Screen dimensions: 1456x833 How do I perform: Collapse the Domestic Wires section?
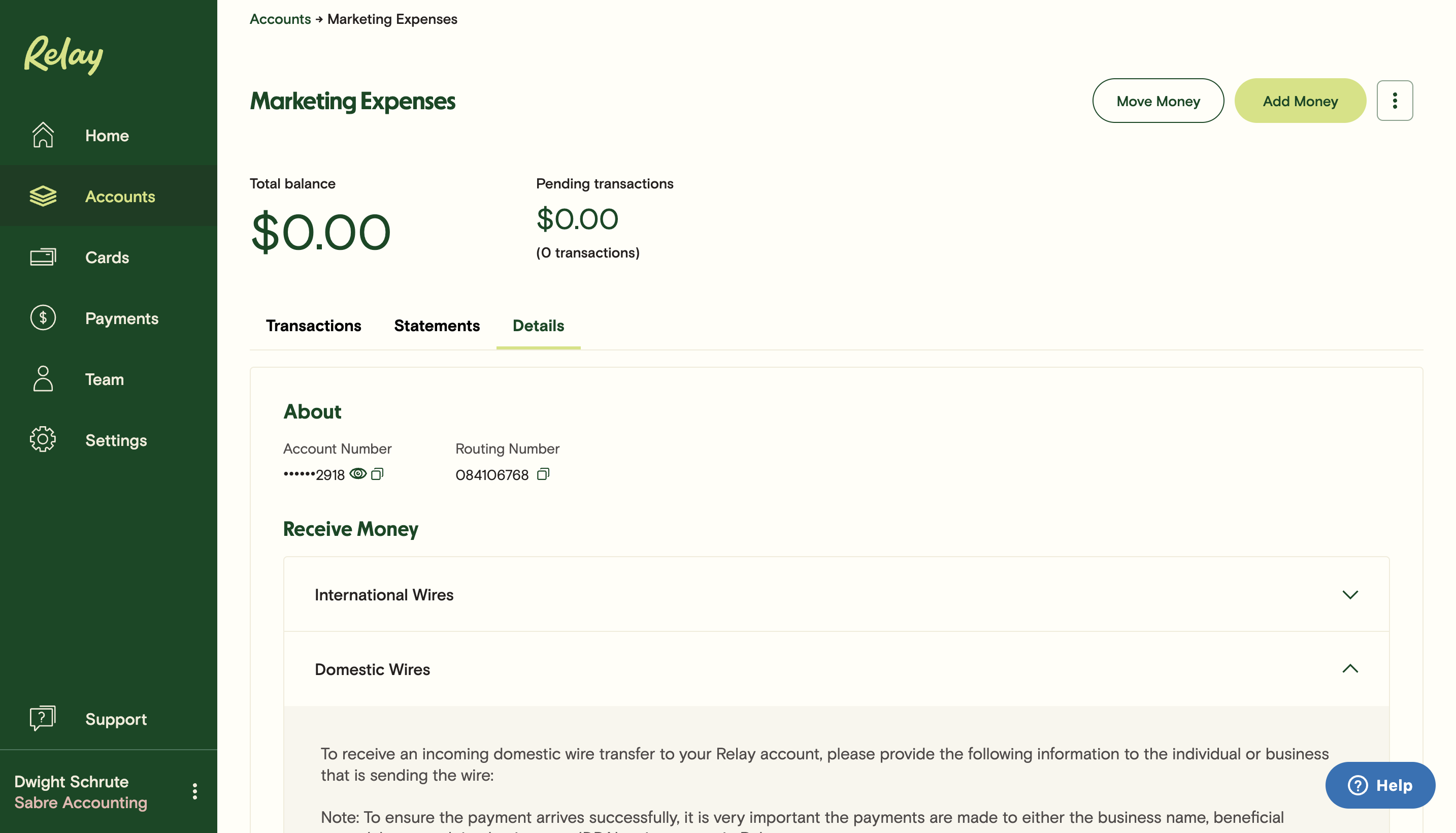point(1351,669)
